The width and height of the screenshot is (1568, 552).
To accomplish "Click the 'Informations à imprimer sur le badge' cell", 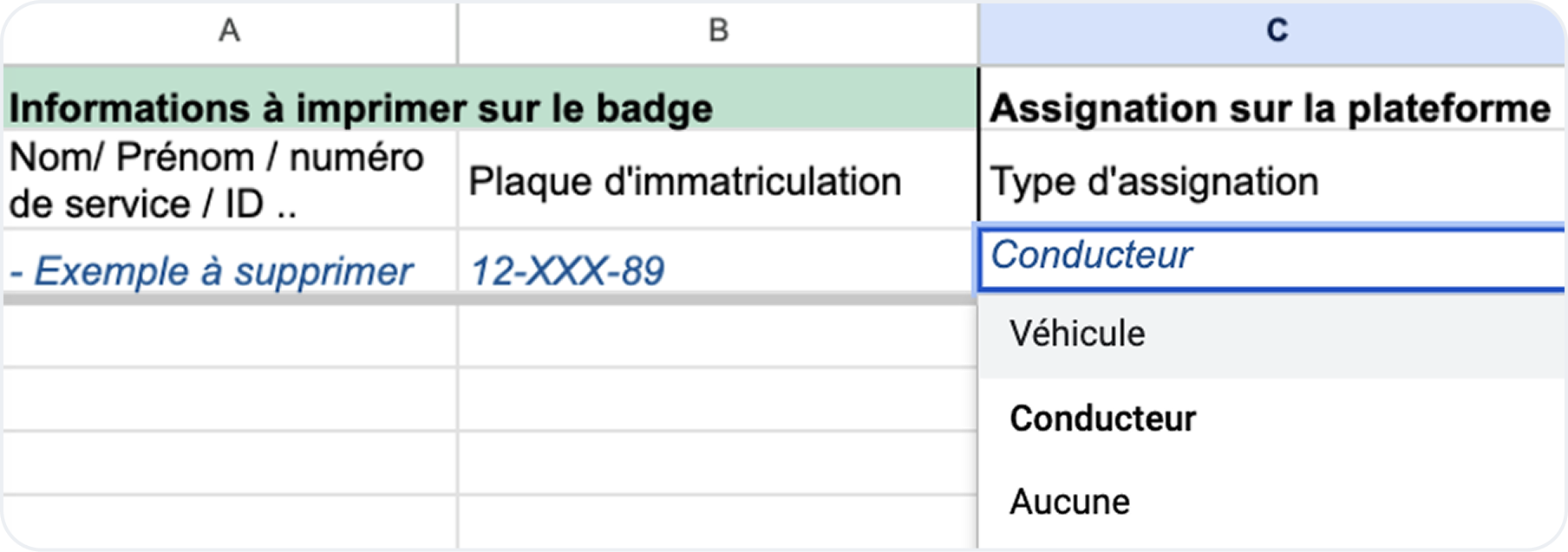I will pyautogui.click(x=361, y=109).
